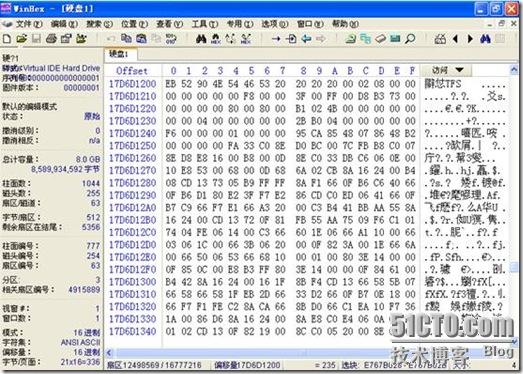Open the 查看(V) menu
The image size is (523, 374).
[169, 24]
